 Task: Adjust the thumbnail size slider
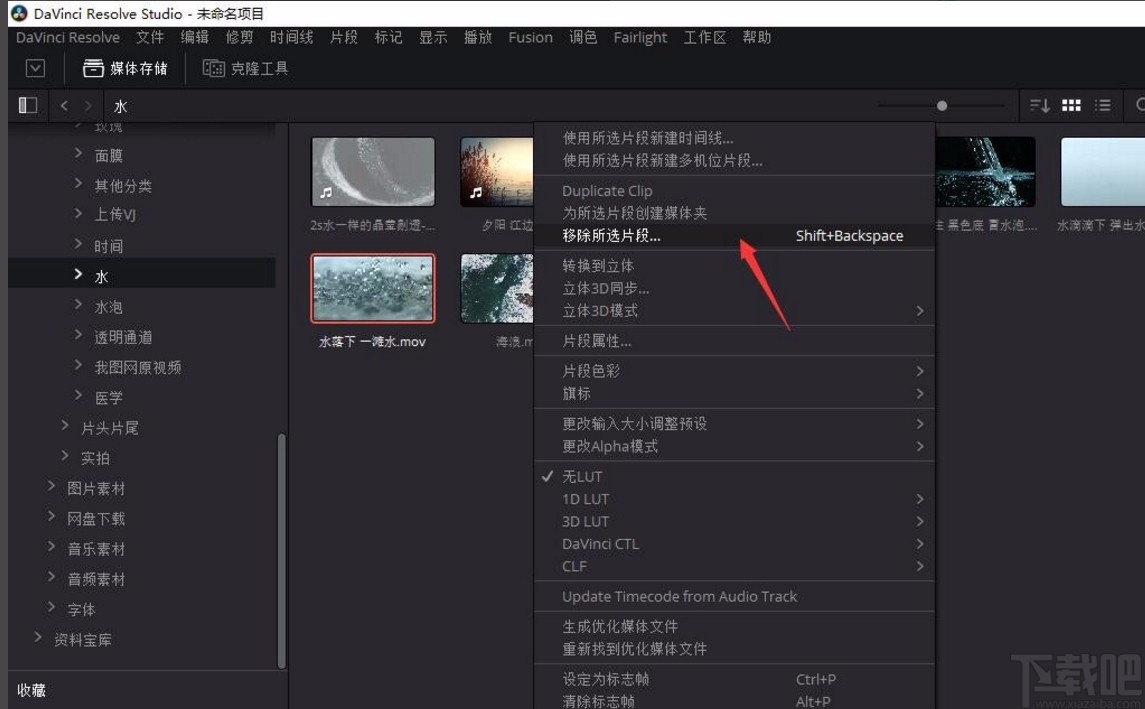941,105
